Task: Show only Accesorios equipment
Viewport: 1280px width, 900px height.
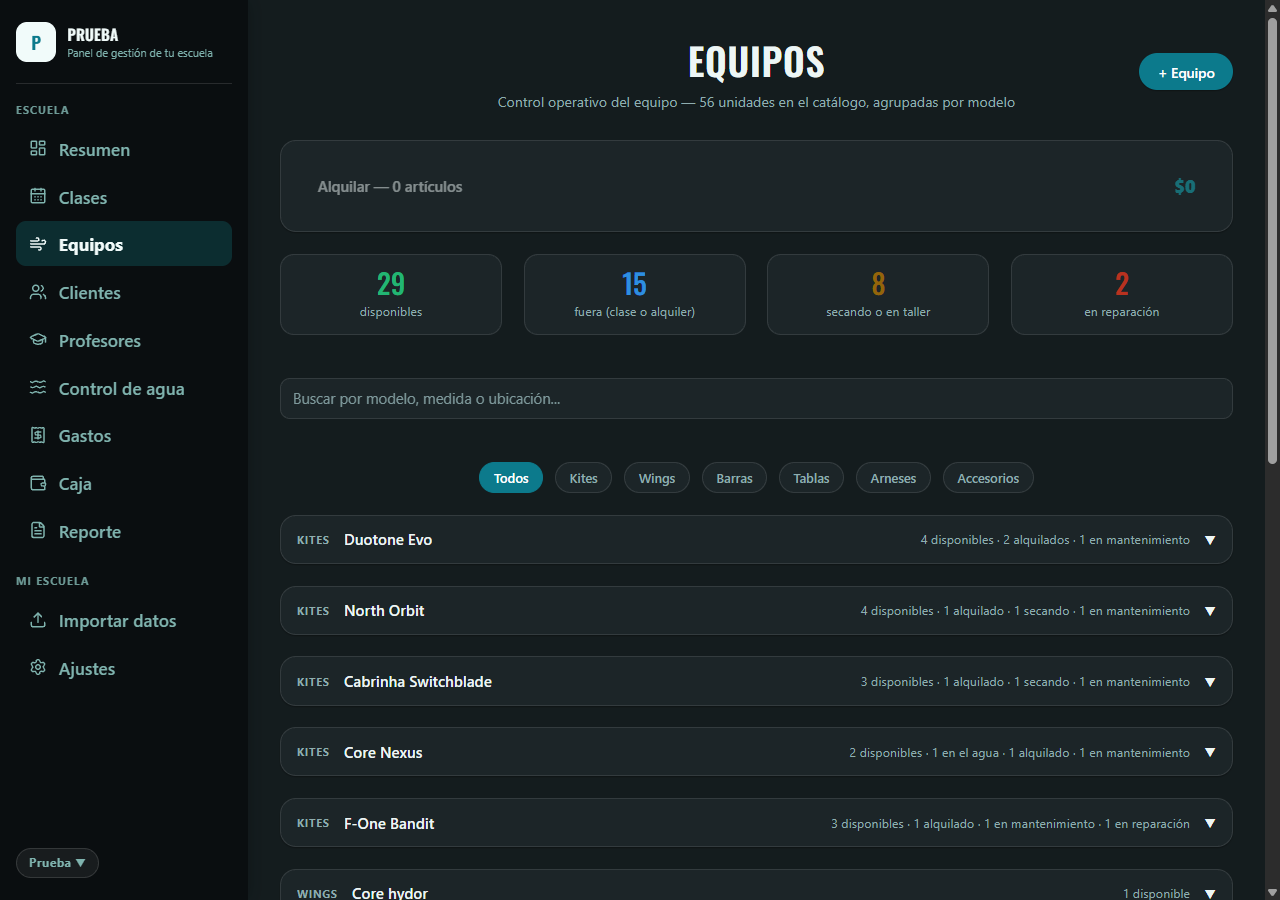Action: (x=988, y=478)
